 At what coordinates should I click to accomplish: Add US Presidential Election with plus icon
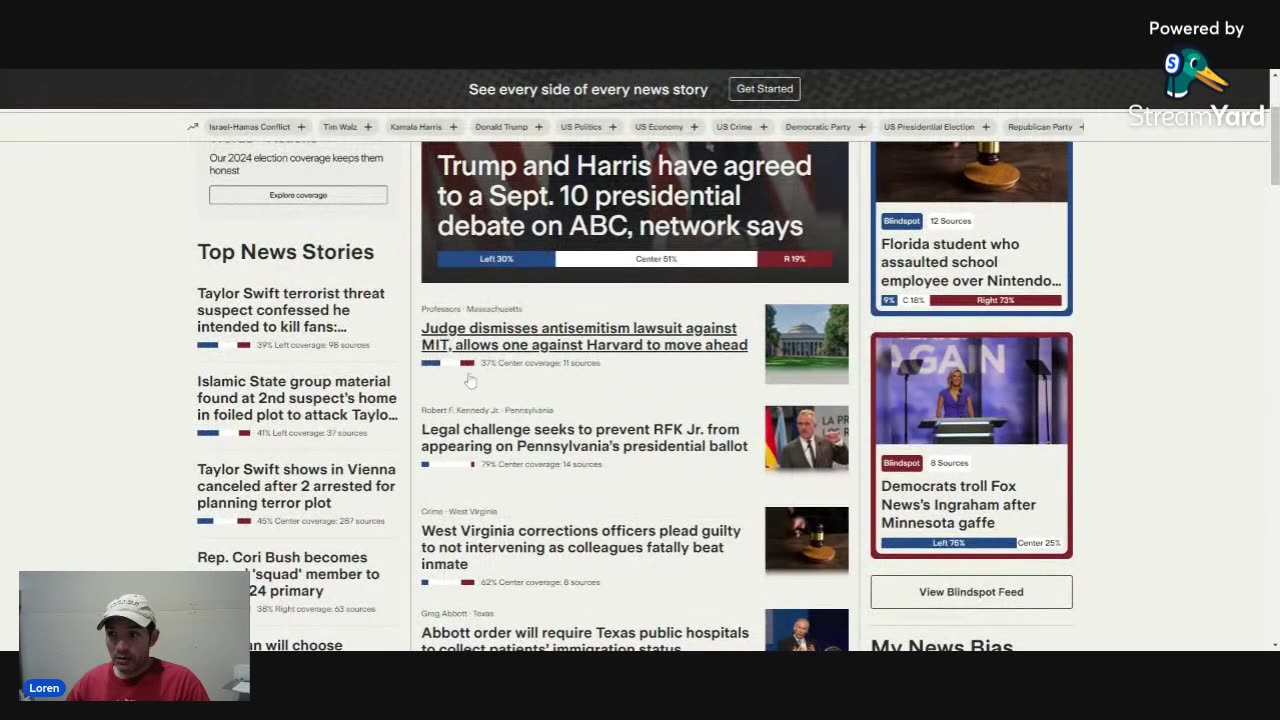(x=986, y=127)
